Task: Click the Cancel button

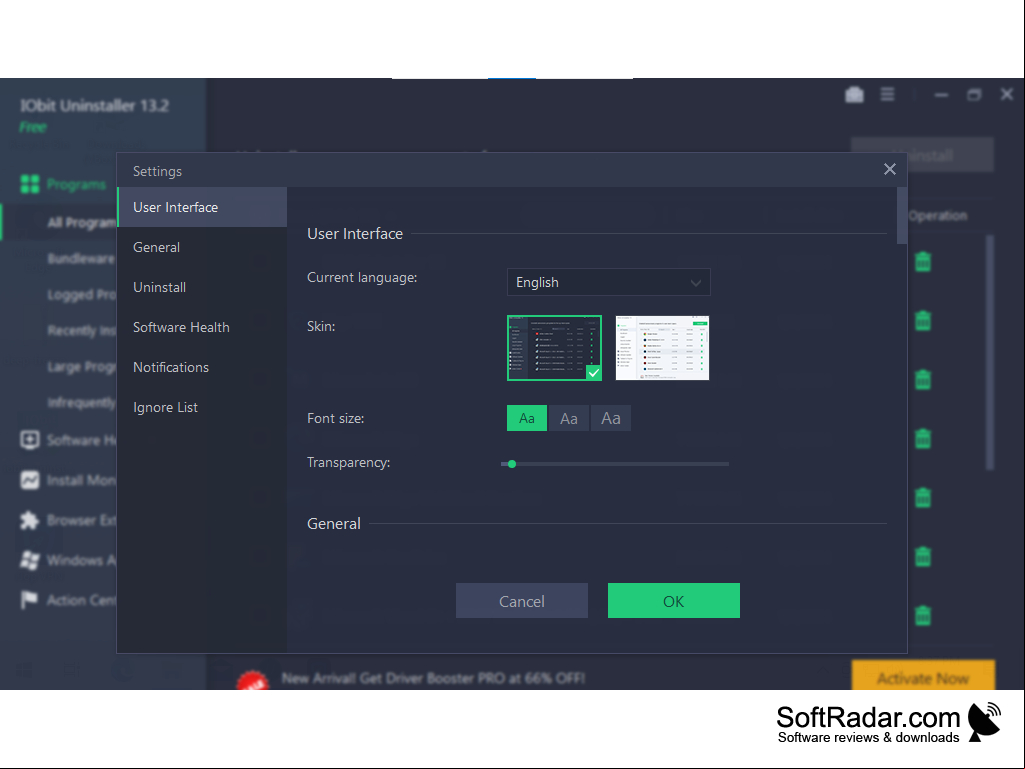Action: 522,601
